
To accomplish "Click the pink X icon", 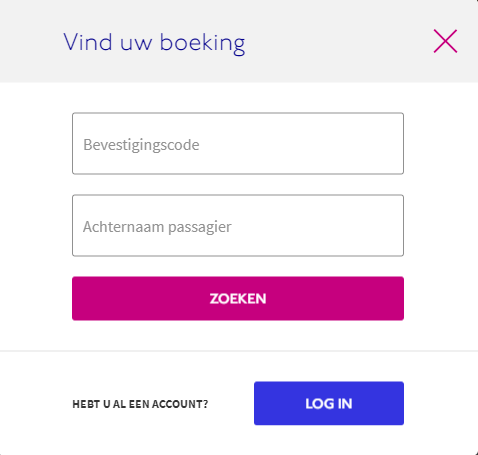I will click(445, 41).
